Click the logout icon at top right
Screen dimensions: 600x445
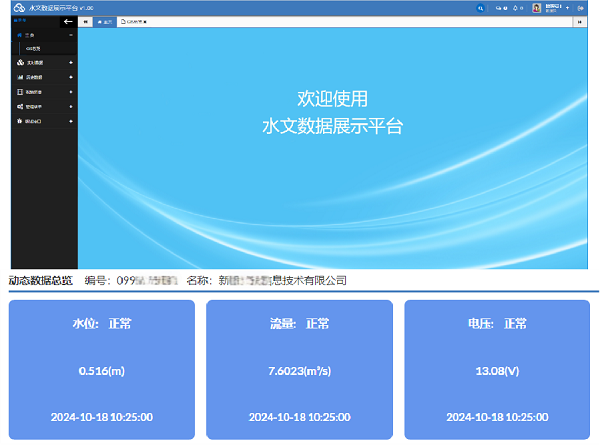(x=581, y=7)
